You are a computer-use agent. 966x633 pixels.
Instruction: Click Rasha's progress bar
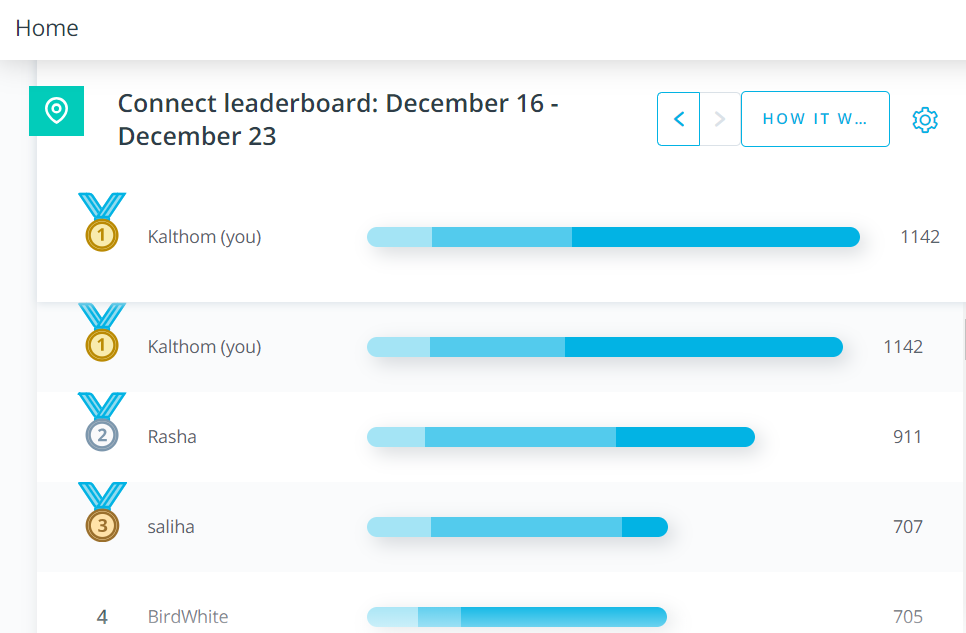pyautogui.click(x=562, y=436)
